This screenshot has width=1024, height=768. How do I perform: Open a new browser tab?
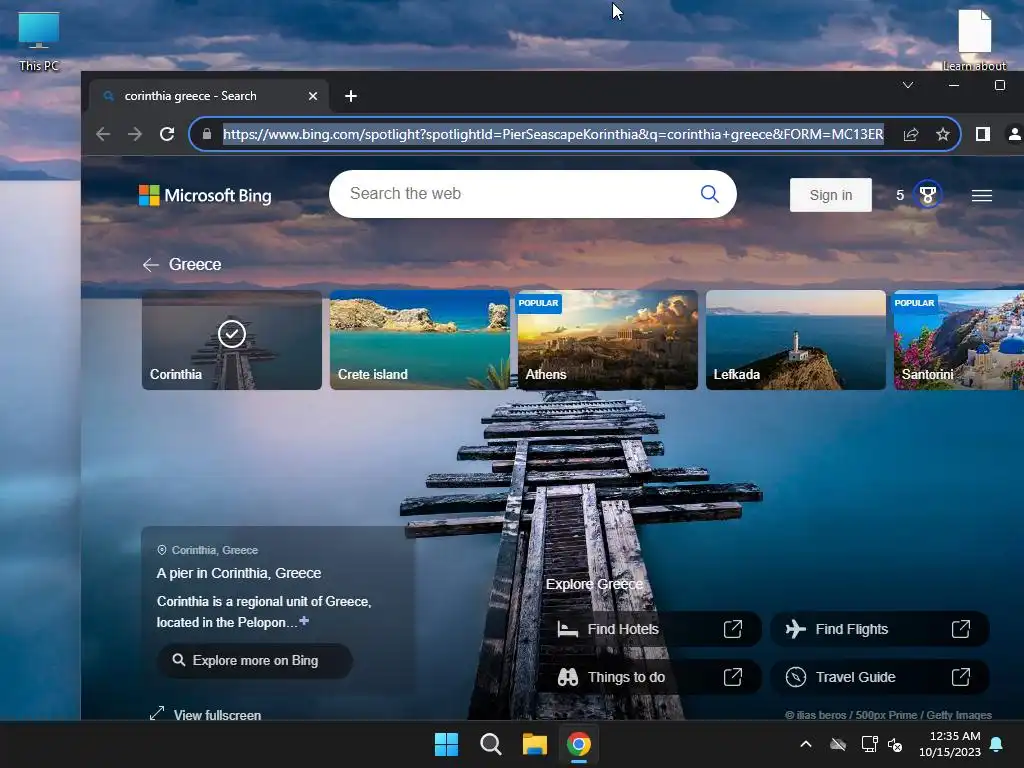(351, 96)
